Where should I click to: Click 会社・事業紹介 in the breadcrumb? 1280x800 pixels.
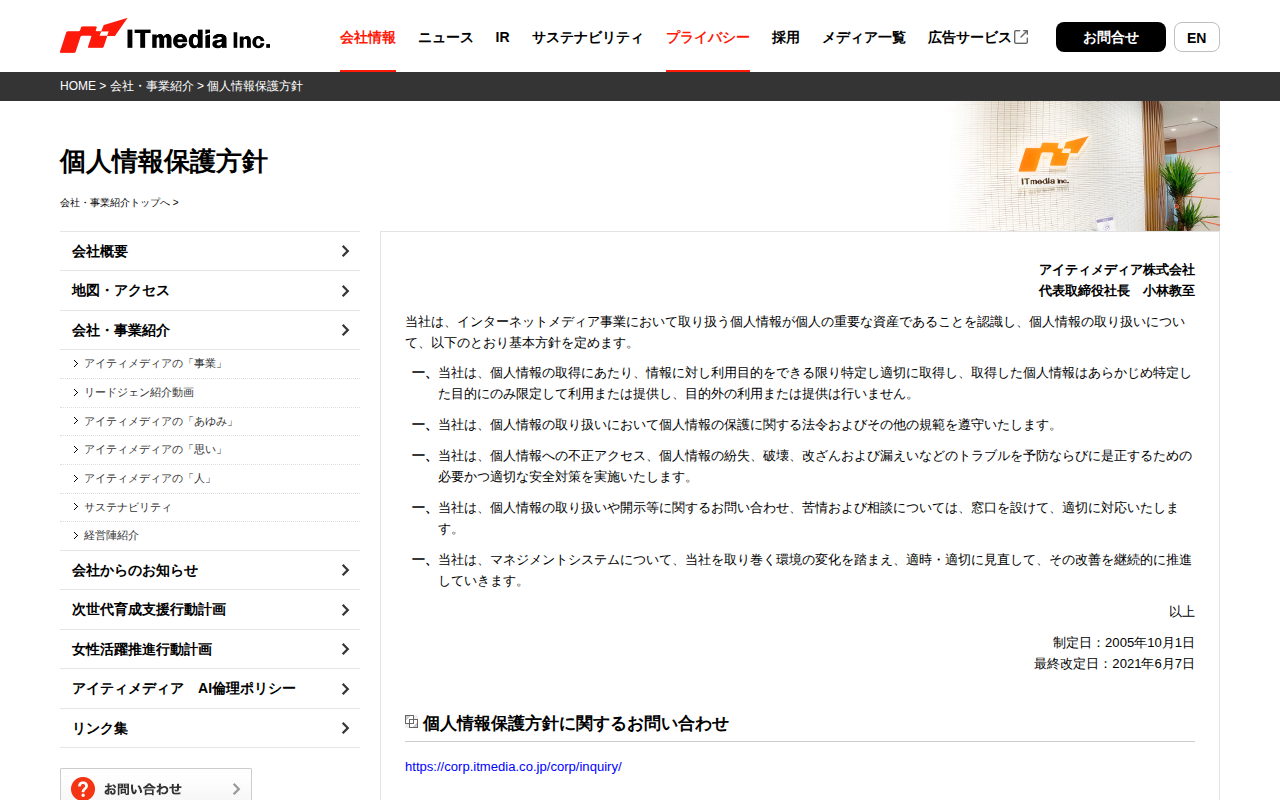152,86
